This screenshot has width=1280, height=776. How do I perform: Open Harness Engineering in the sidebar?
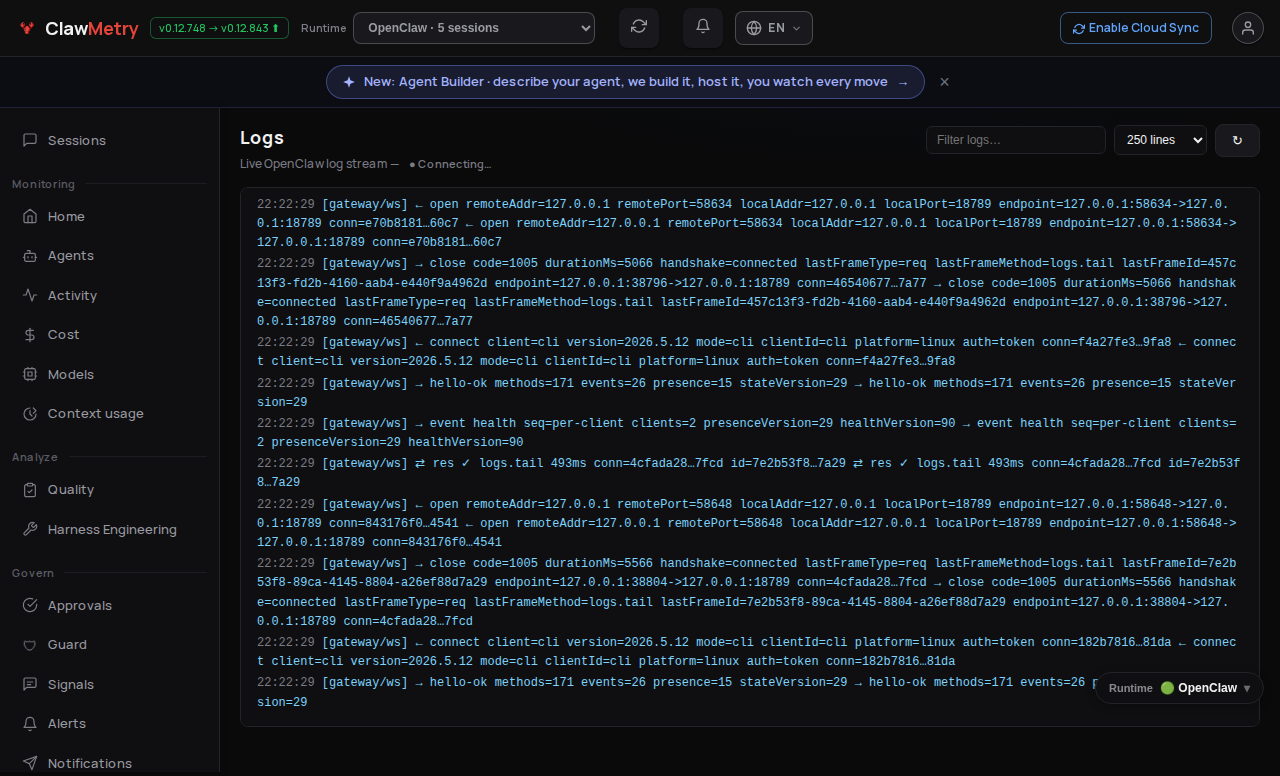point(110,530)
